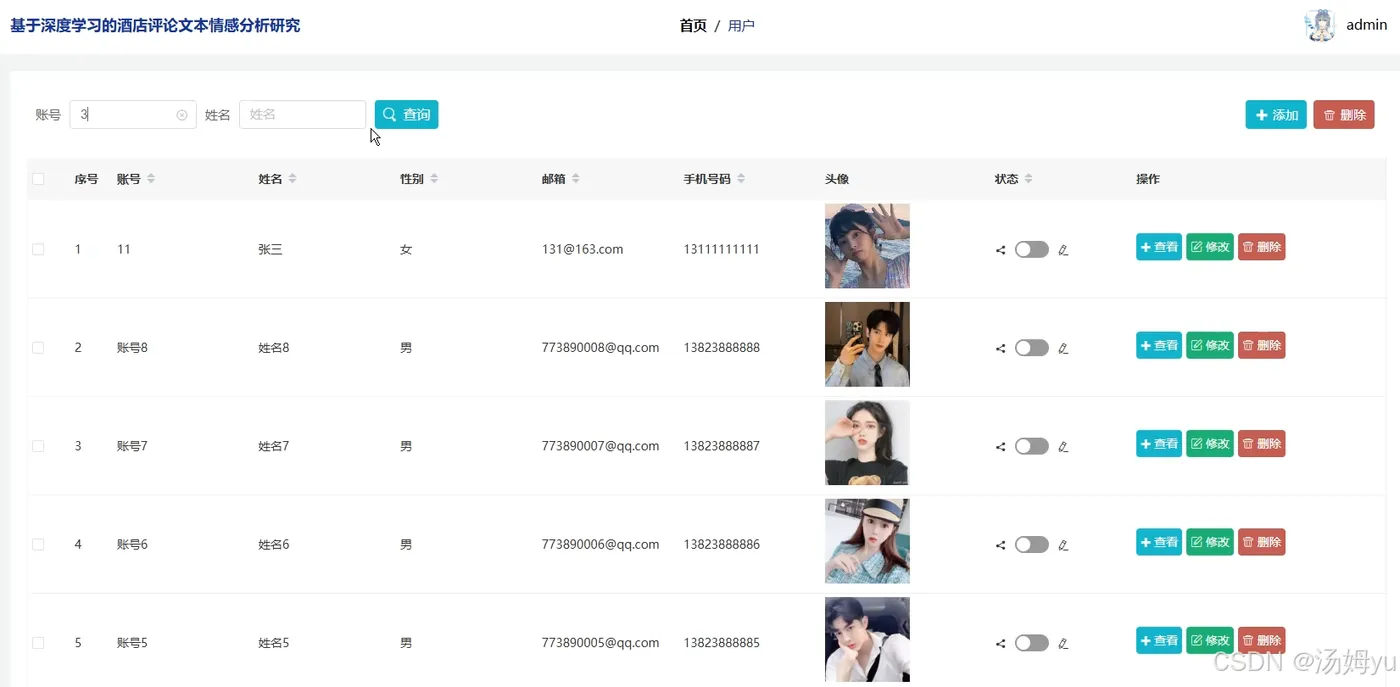Clear the 账号 search field with the x icon

[x=182, y=115]
